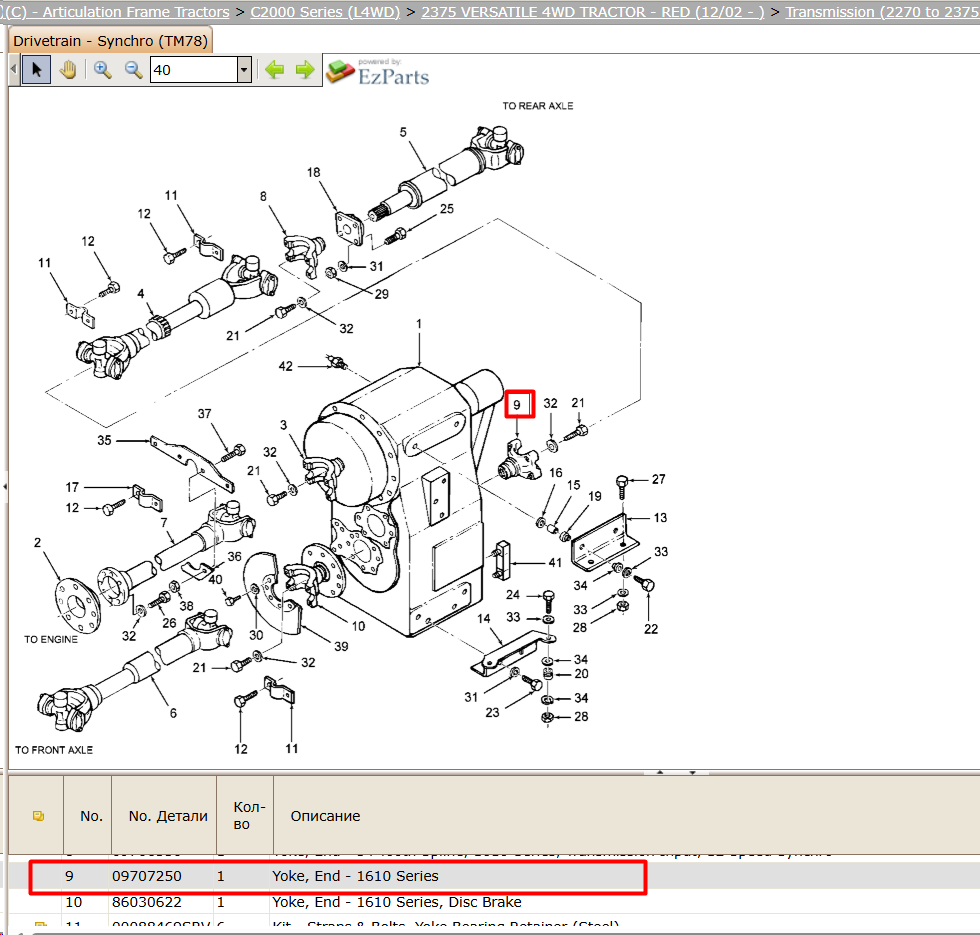Image resolution: width=980 pixels, height=935 pixels.
Task: Click callout 41 in the diagram
Action: 555,562
